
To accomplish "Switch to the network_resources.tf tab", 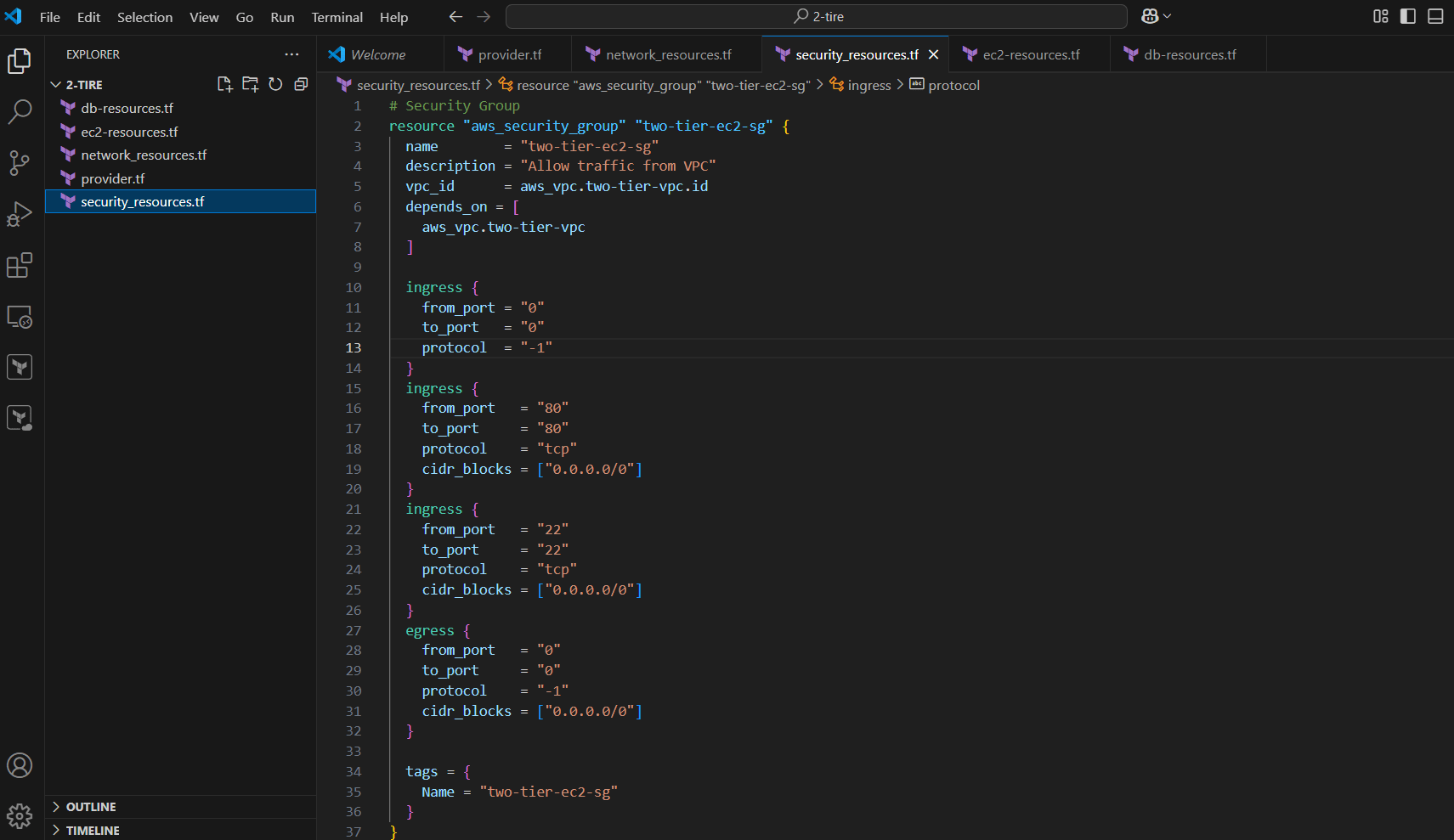I will pyautogui.click(x=667, y=54).
